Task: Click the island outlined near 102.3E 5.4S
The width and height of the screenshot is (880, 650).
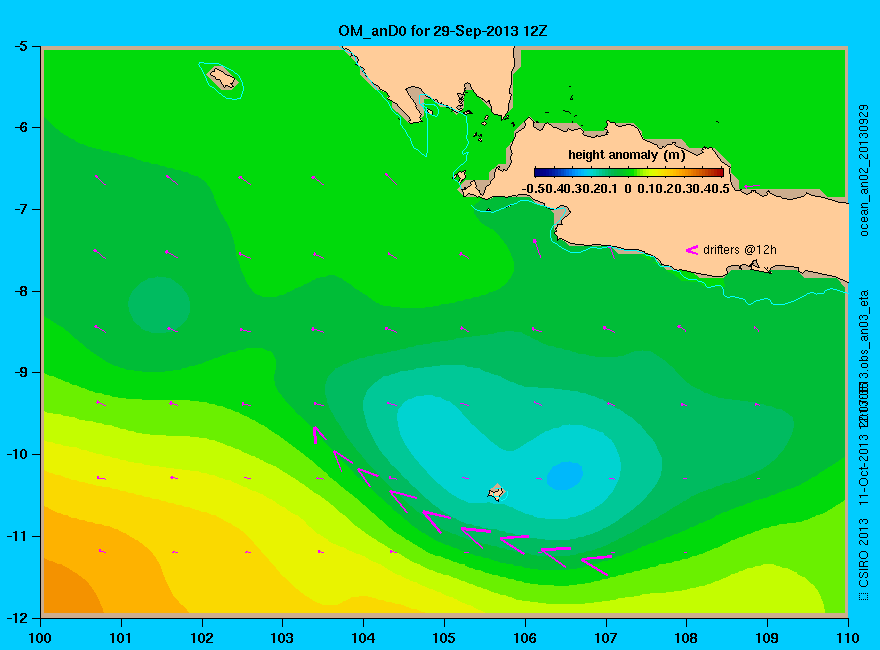Action: tap(222, 78)
